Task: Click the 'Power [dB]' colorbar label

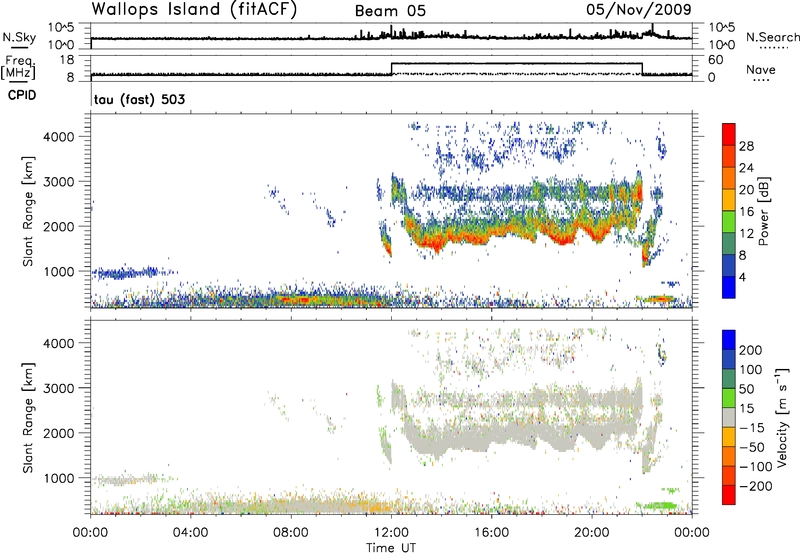Action: click(763, 211)
